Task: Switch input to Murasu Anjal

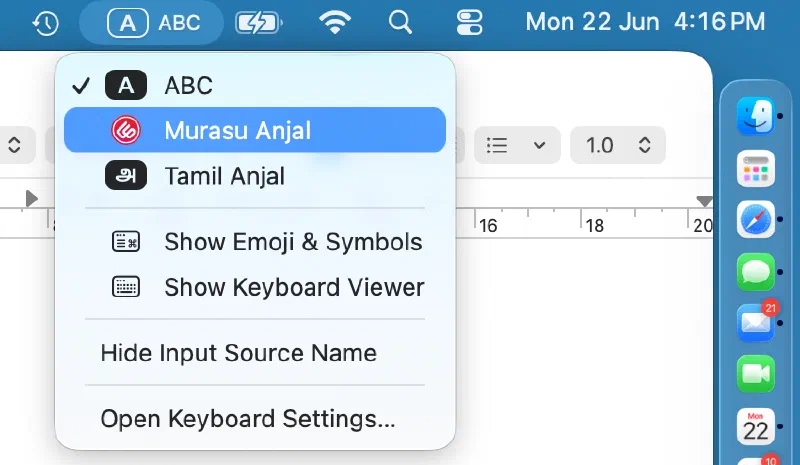Action: click(255, 130)
